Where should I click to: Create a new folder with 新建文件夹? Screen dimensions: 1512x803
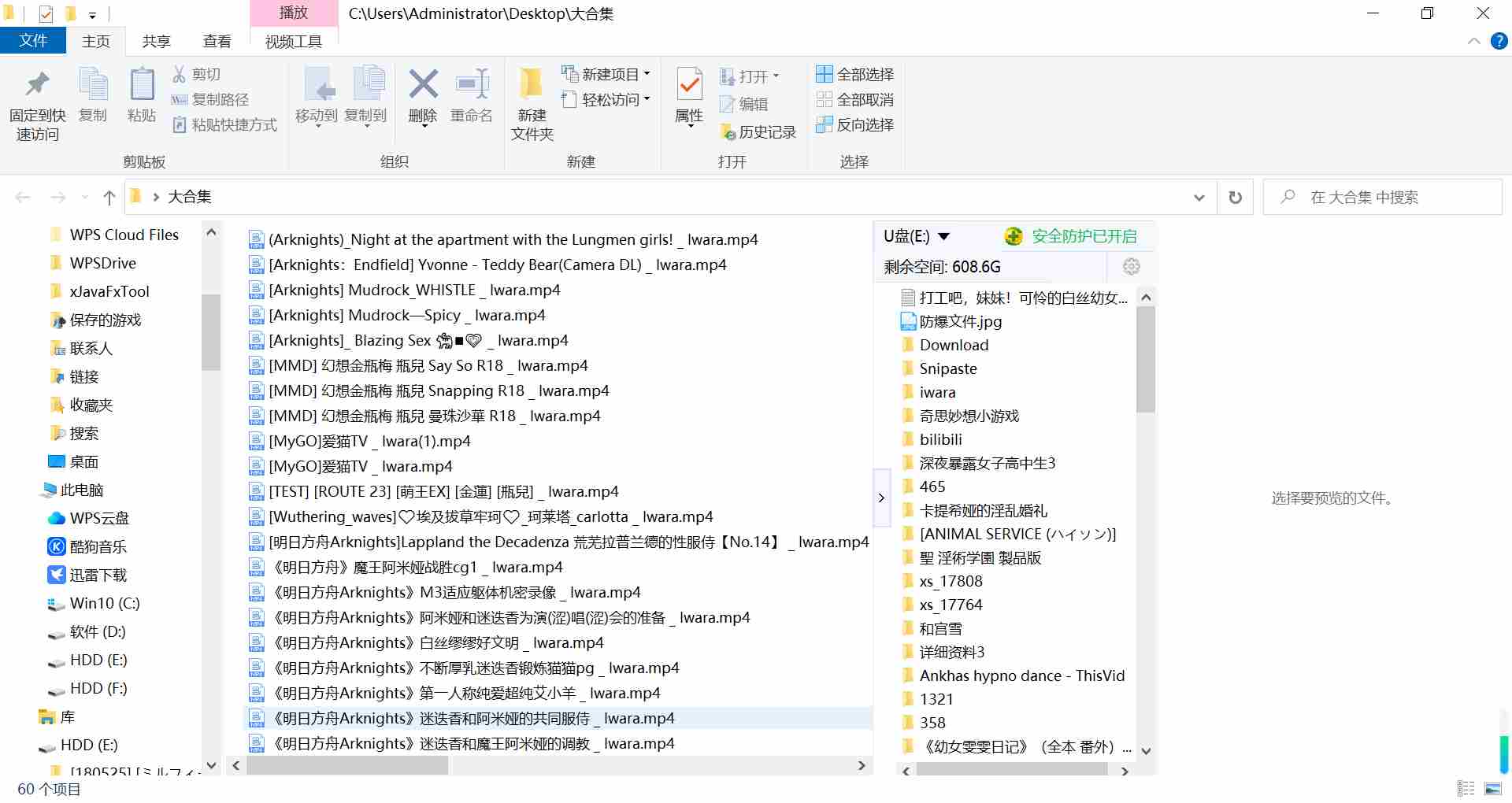[532, 105]
